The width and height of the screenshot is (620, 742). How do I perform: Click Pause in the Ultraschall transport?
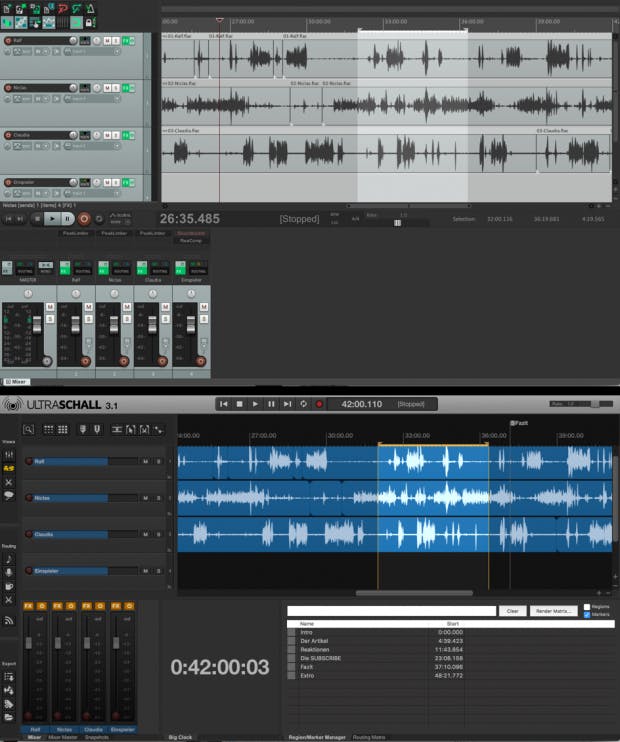(x=271, y=404)
